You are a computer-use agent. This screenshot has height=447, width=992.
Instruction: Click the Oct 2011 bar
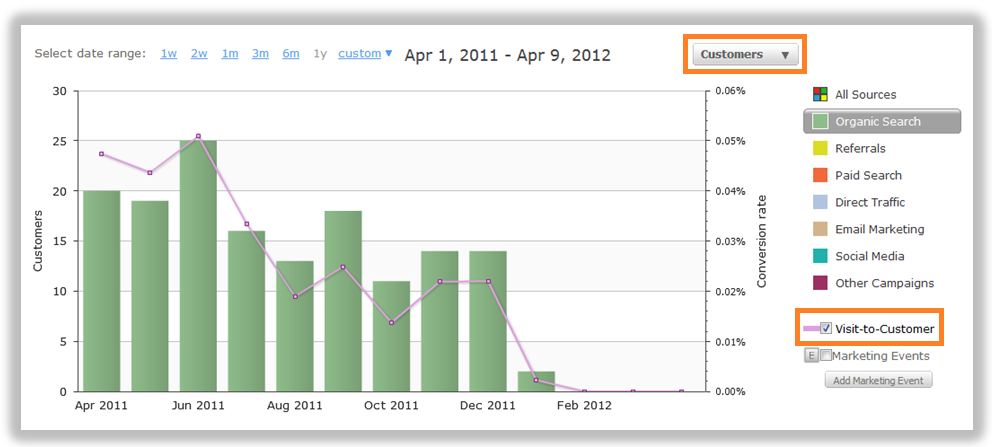click(391, 336)
